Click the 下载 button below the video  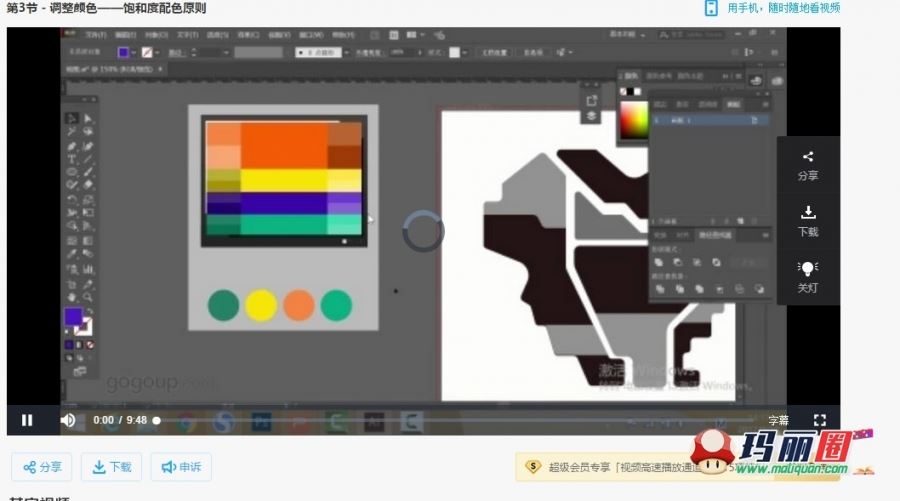(x=112, y=467)
